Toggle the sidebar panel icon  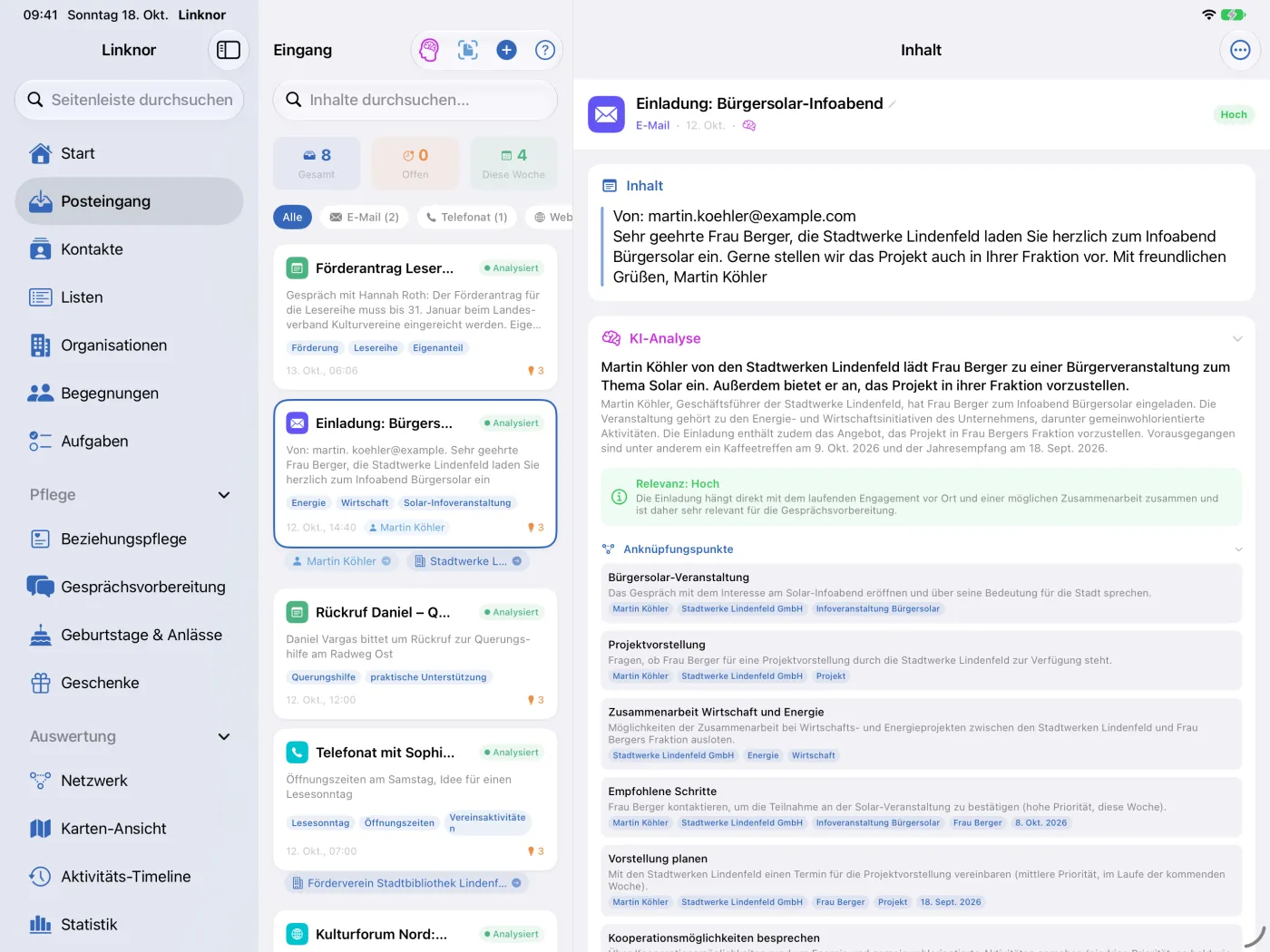click(229, 50)
